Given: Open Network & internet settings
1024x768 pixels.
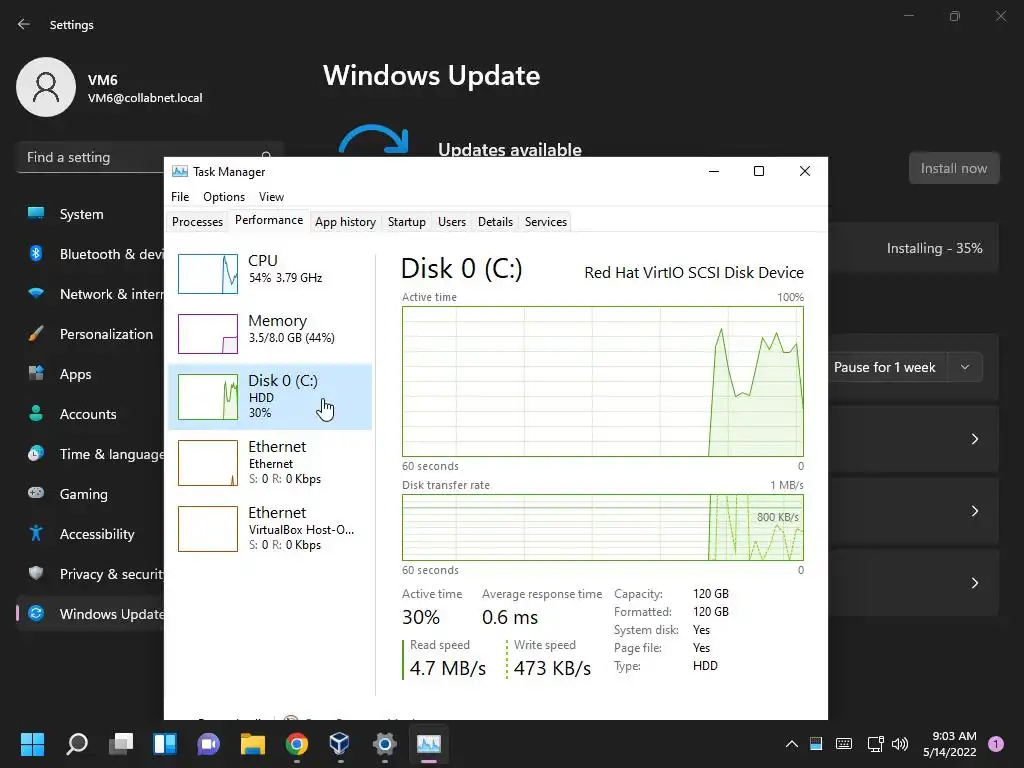Looking at the screenshot, I should (x=90, y=294).
